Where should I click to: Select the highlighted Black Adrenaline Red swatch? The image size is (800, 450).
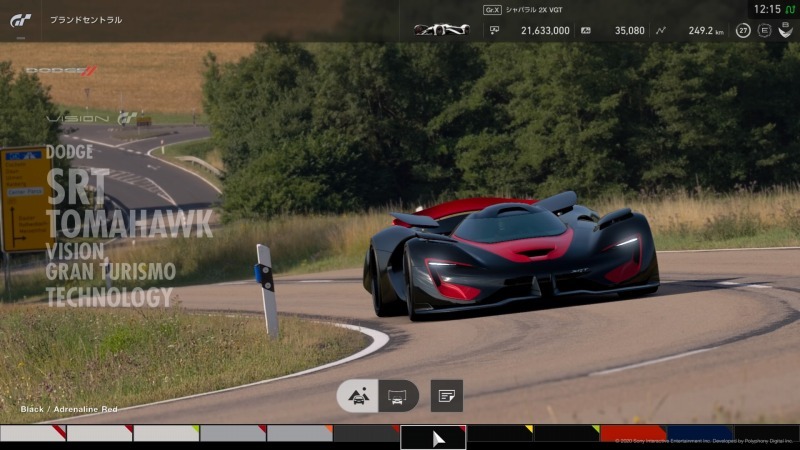(433, 437)
